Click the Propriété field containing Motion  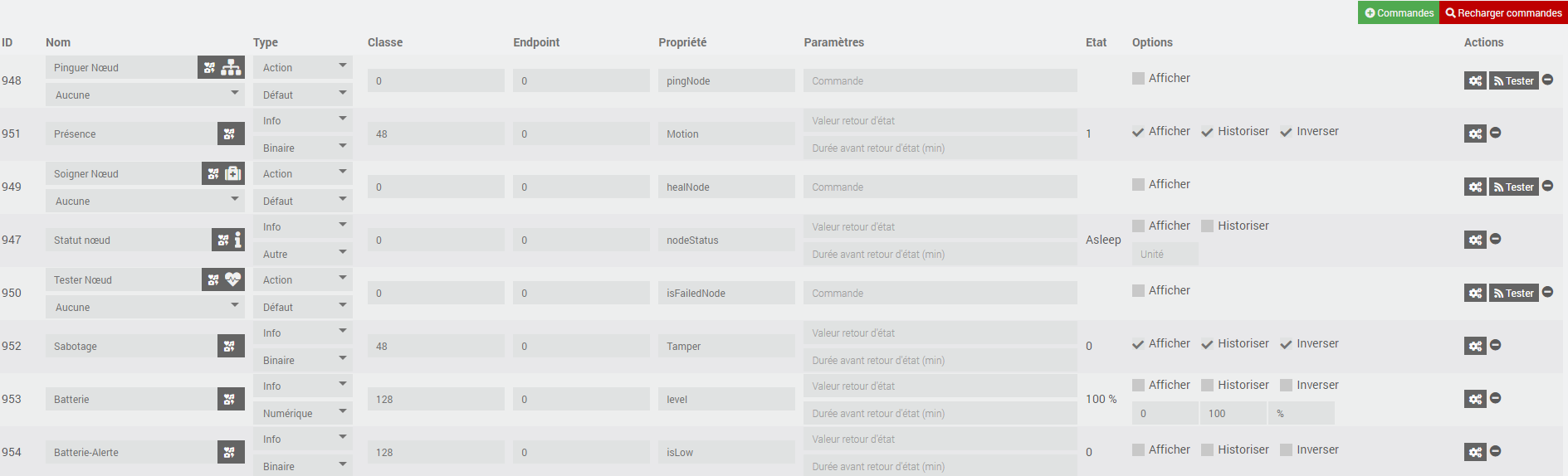(726, 134)
